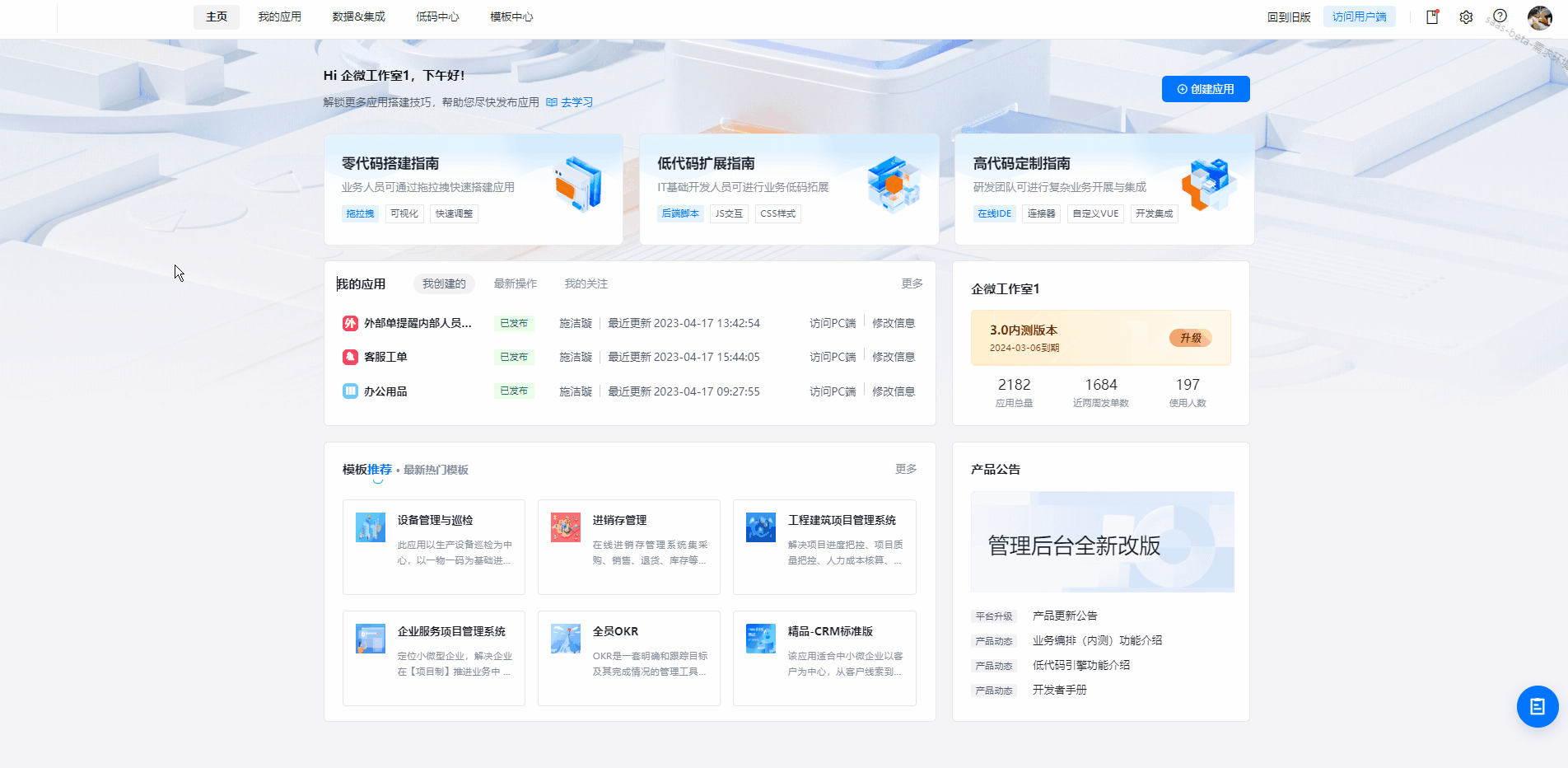Click the 升级 button for 3.0内测版本
Screen dimensions: 1568x768
[1189, 338]
